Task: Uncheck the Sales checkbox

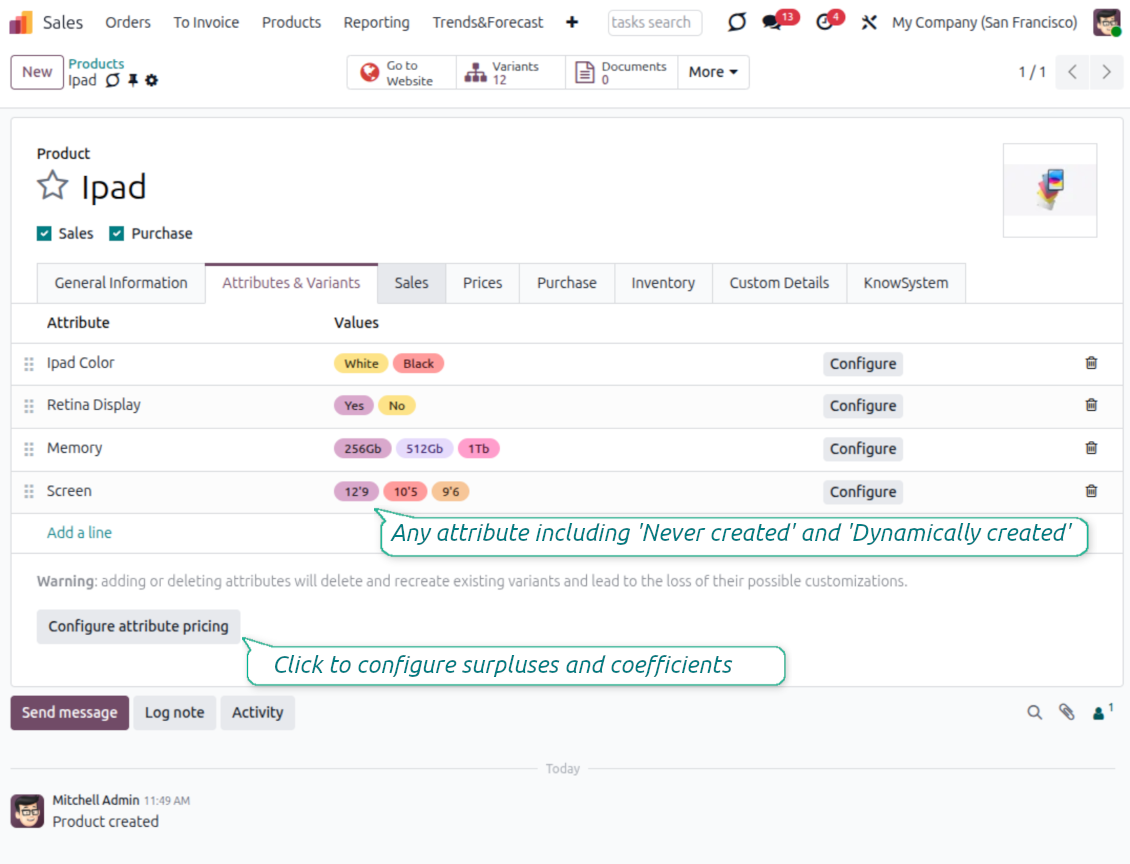Action: point(44,233)
